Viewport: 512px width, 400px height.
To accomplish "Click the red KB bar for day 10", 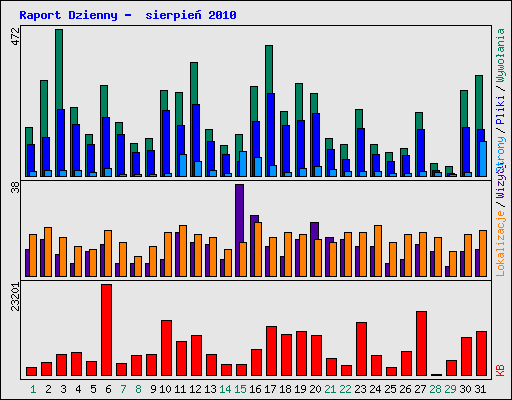I will click(x=166, y=348).
